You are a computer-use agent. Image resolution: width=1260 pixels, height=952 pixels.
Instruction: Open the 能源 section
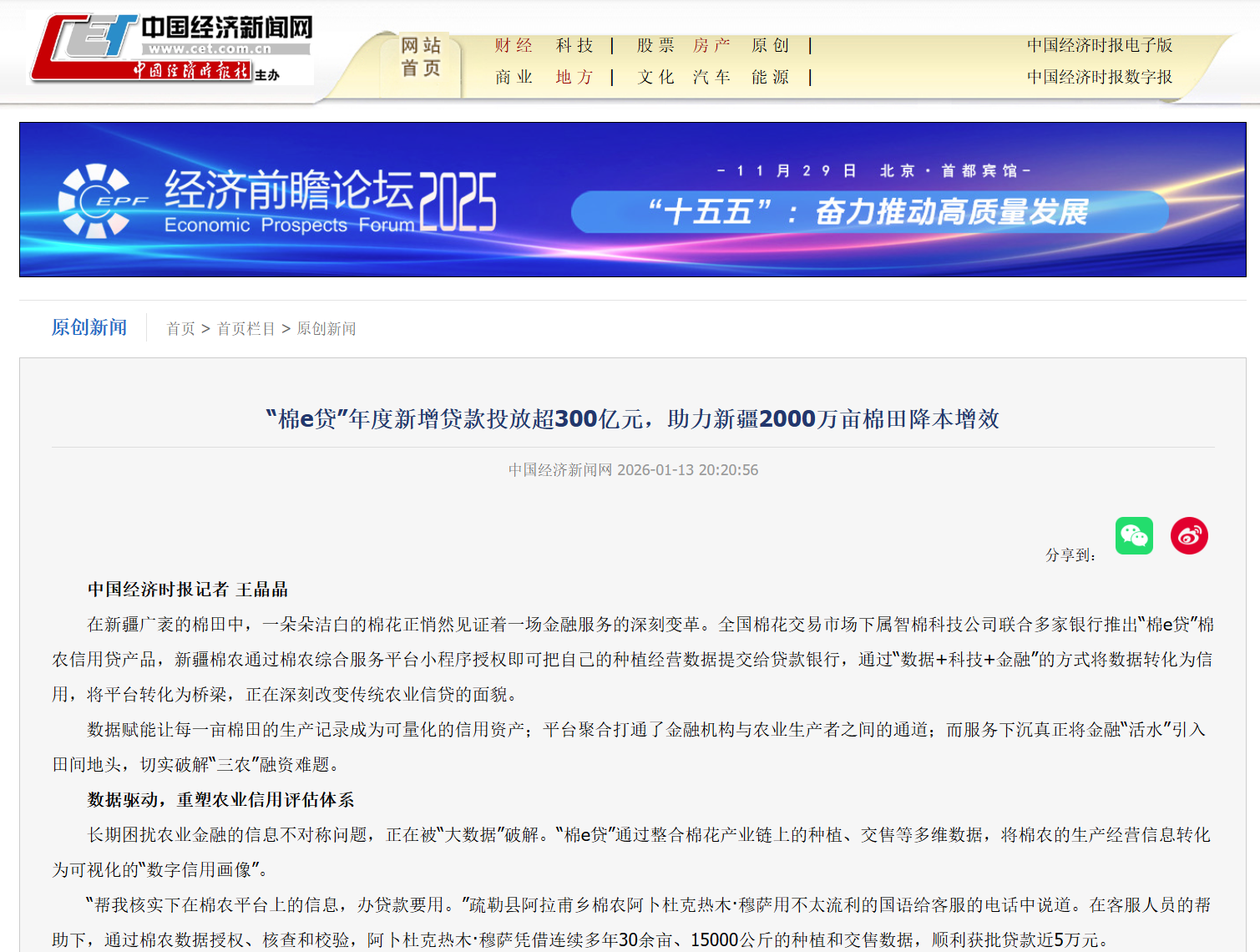tap(770, 77)
